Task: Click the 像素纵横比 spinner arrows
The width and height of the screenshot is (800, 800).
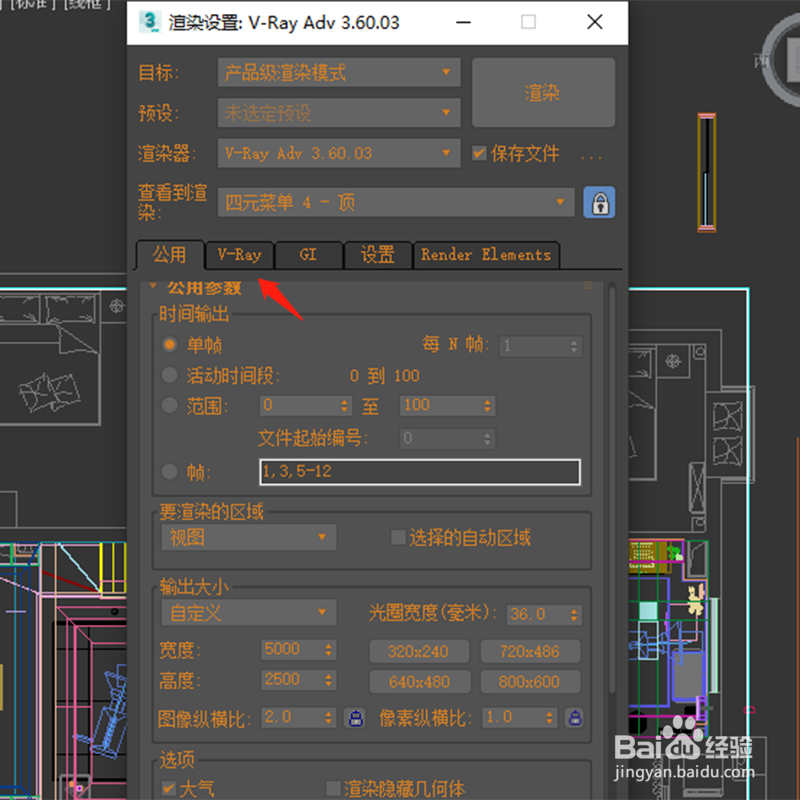Action: (549, 718)
